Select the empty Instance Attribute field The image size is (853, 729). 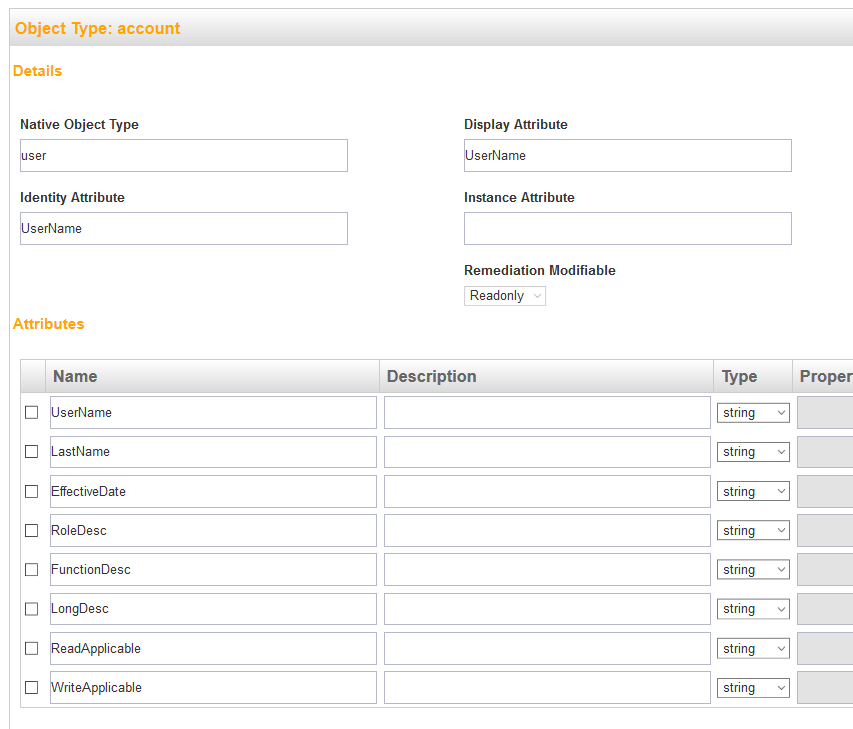tap(627, 229)
